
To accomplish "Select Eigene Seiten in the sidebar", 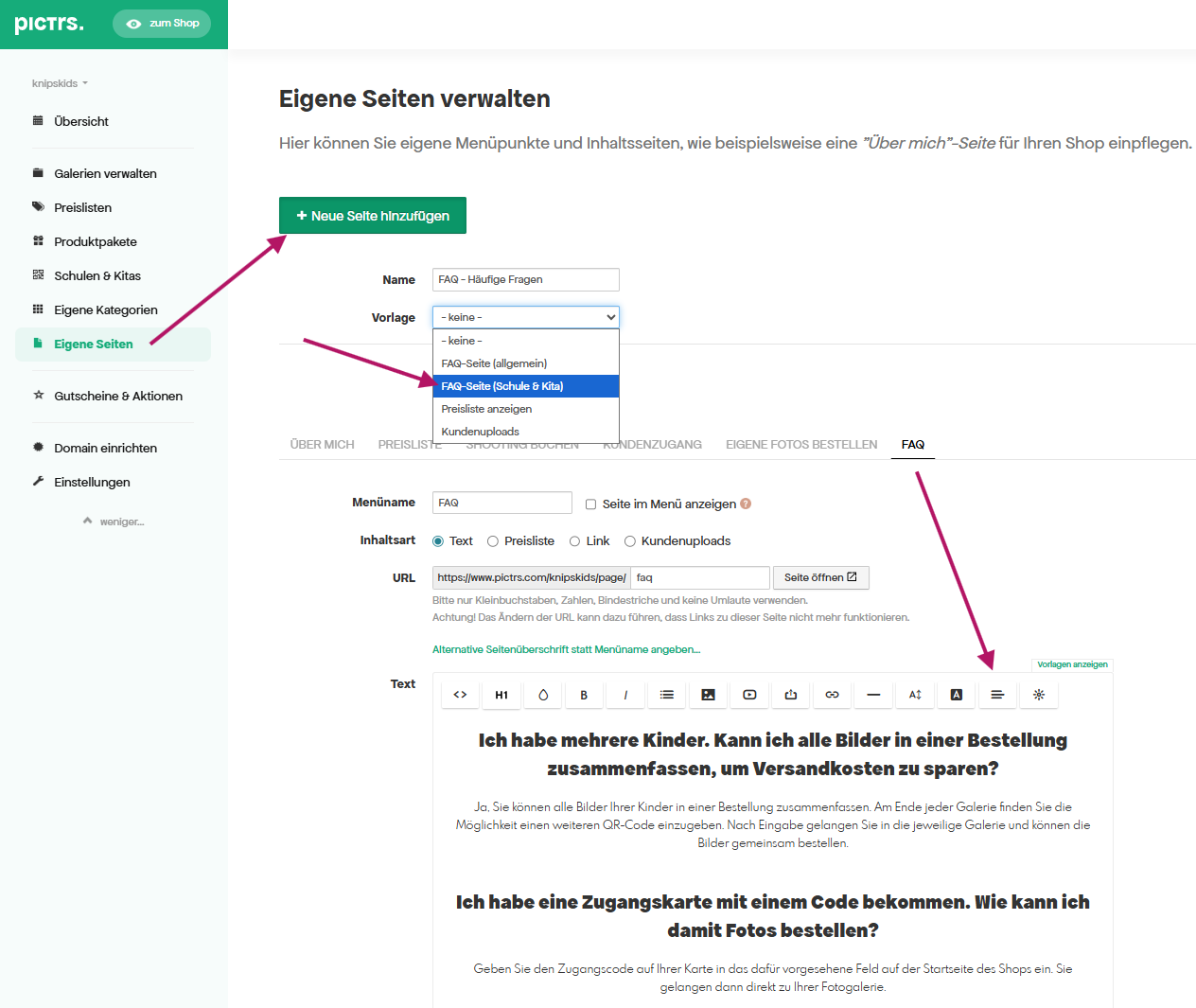I will pyautogui.click(x=113, y=344).
